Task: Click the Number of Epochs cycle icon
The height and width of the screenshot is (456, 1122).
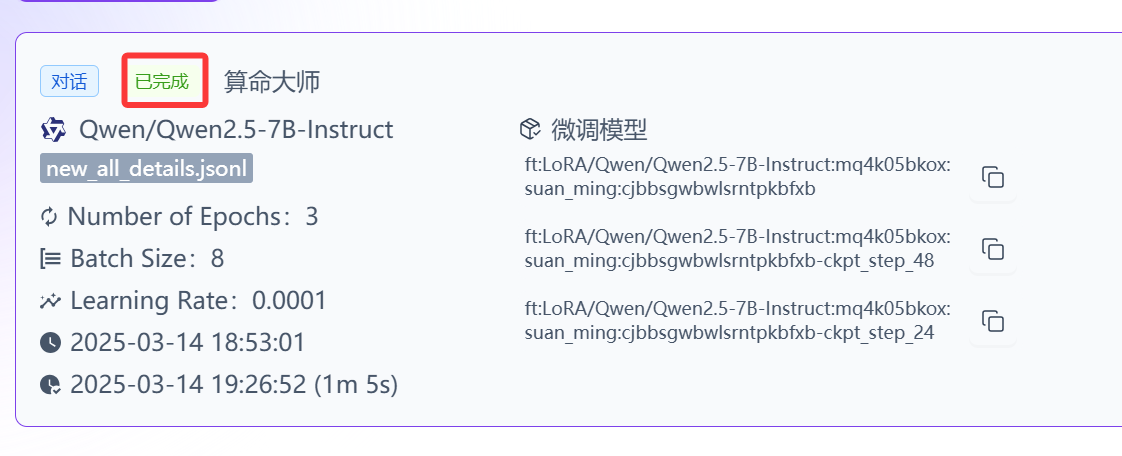Action: [x=49, y=217]
